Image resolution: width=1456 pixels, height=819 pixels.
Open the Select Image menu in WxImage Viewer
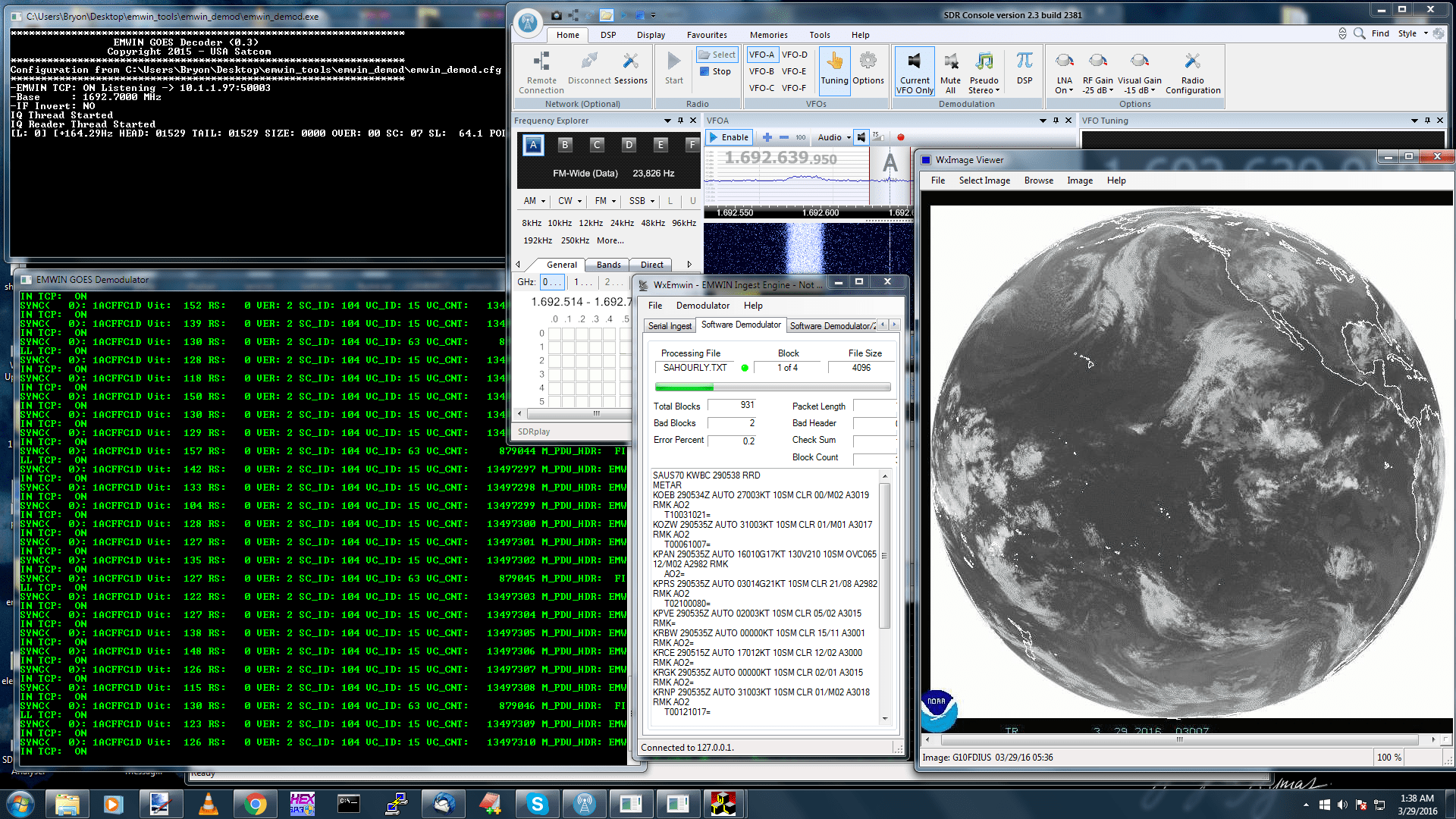click(x=984, y=180)
